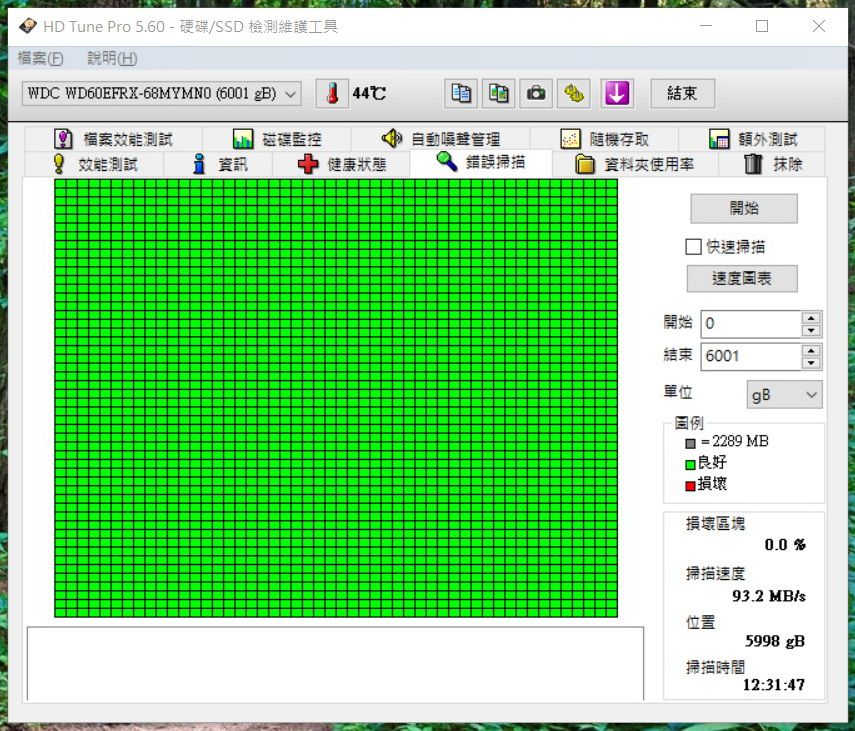Click the copy screenshot to clipboard icon
855x731 pixels.
pos(498,94)
